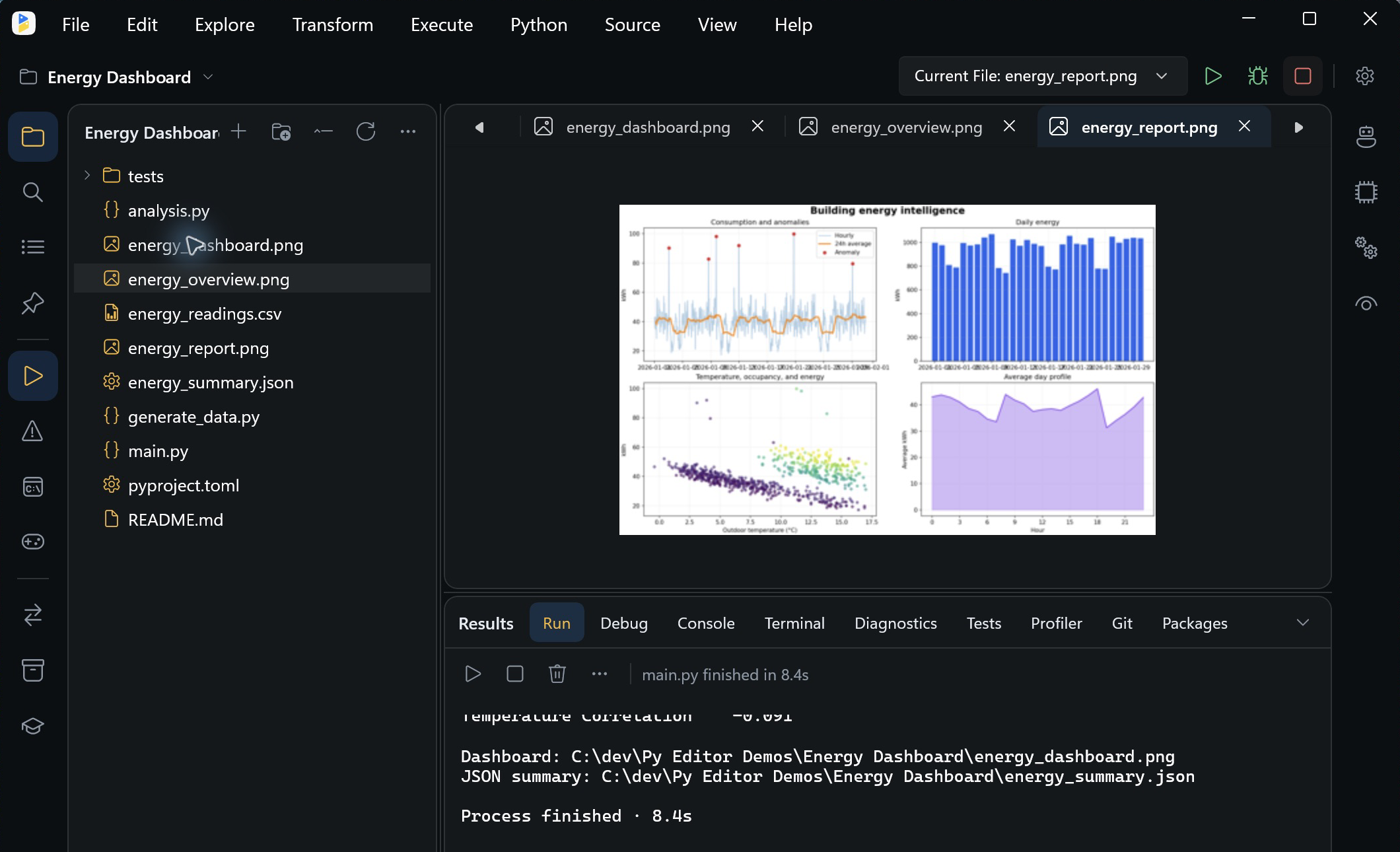Screen dimensions: 1400x852
Task: Open the Transform menu
Action: coord(333,24)
